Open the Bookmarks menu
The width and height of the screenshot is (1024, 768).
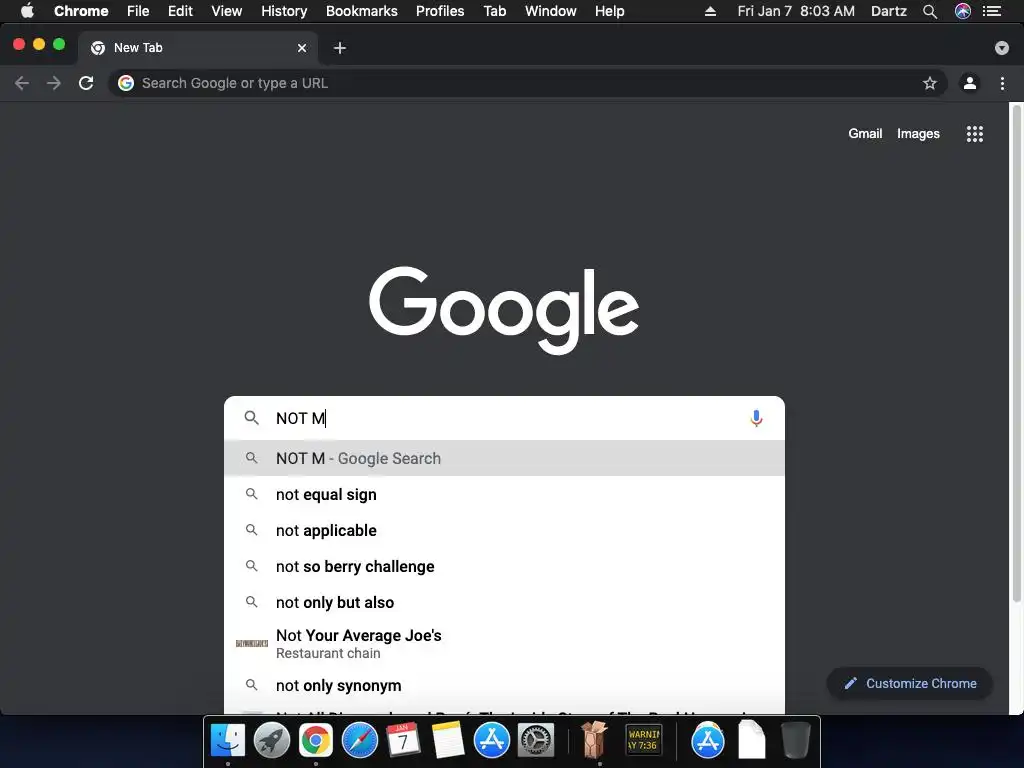[362, 11]
